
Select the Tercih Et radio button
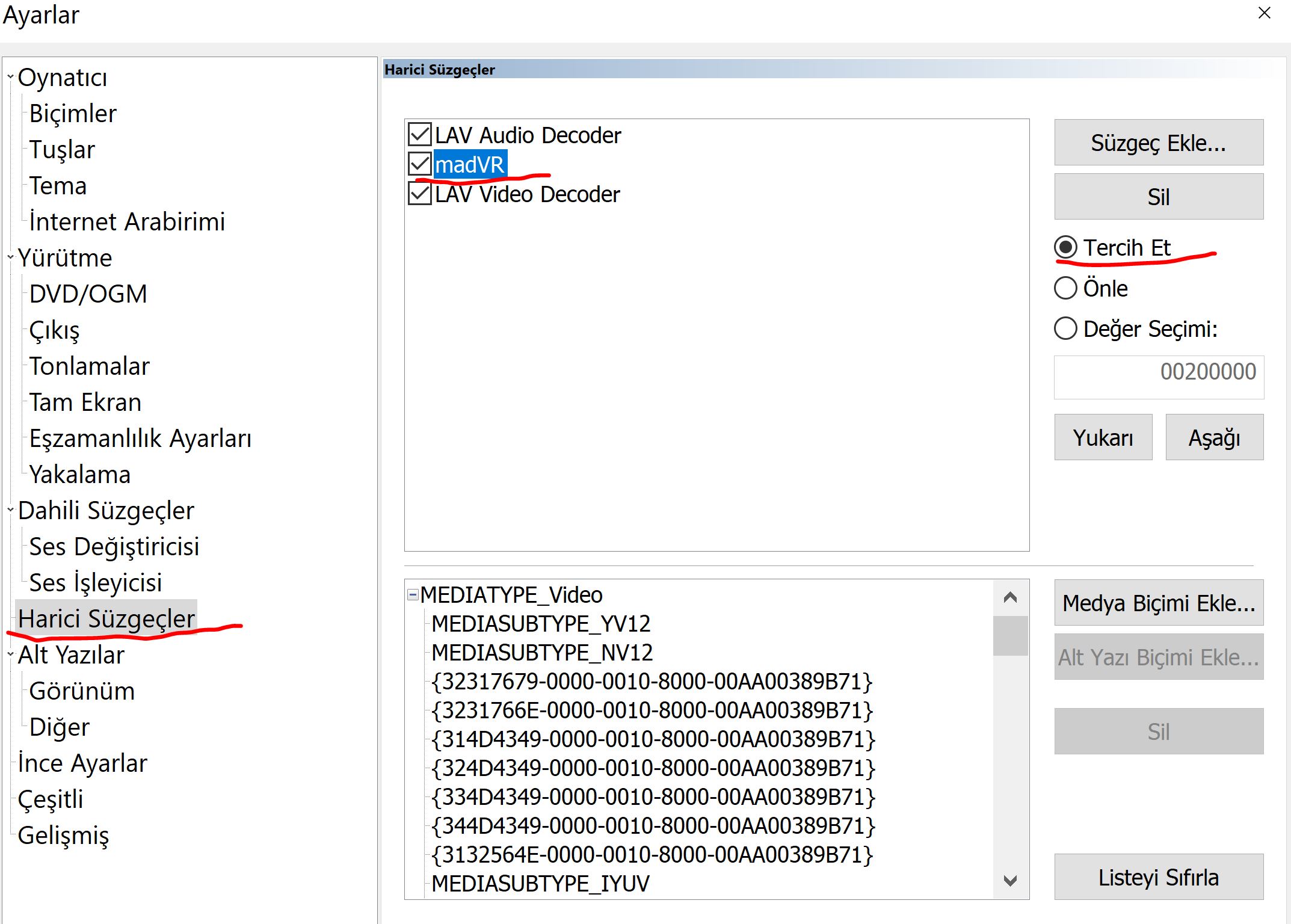point(1065,247)
